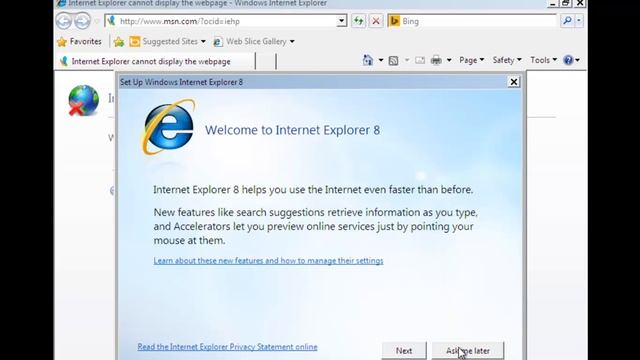Click the red Stop loading icon
The image size is (640, 360).
point(376,21)
